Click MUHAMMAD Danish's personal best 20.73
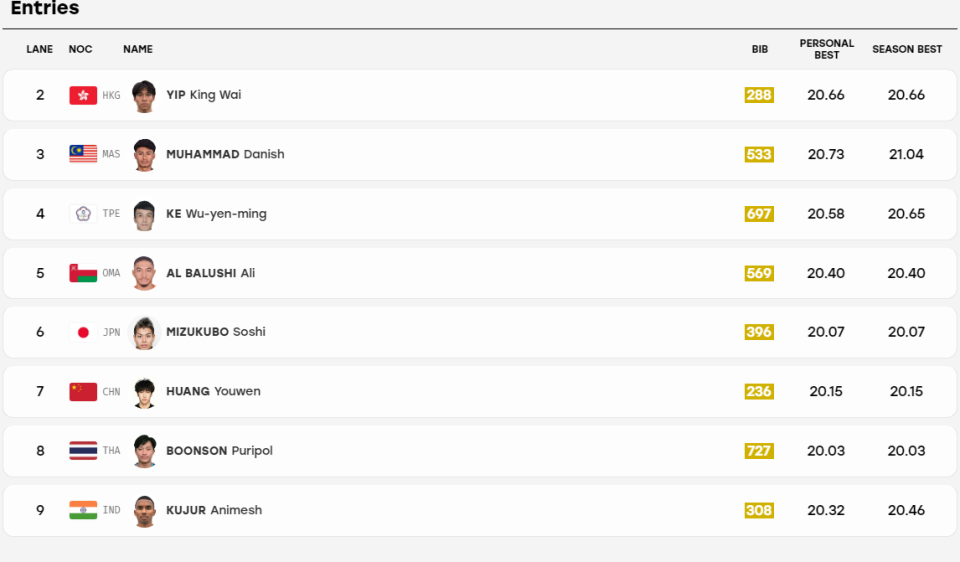Viewport: 960px width, 562px height. 826,154
